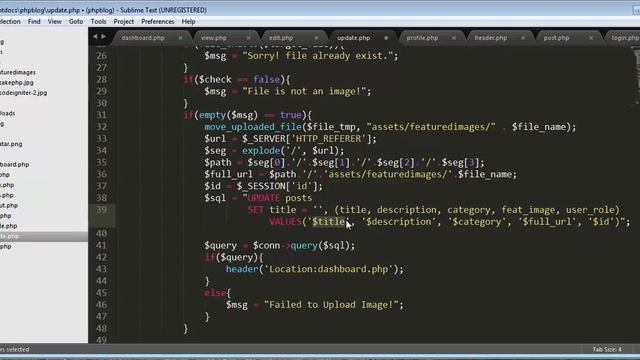The image size is (640, 360).
Task: Select the avatar.png file in sidebar
Action: 11,144
